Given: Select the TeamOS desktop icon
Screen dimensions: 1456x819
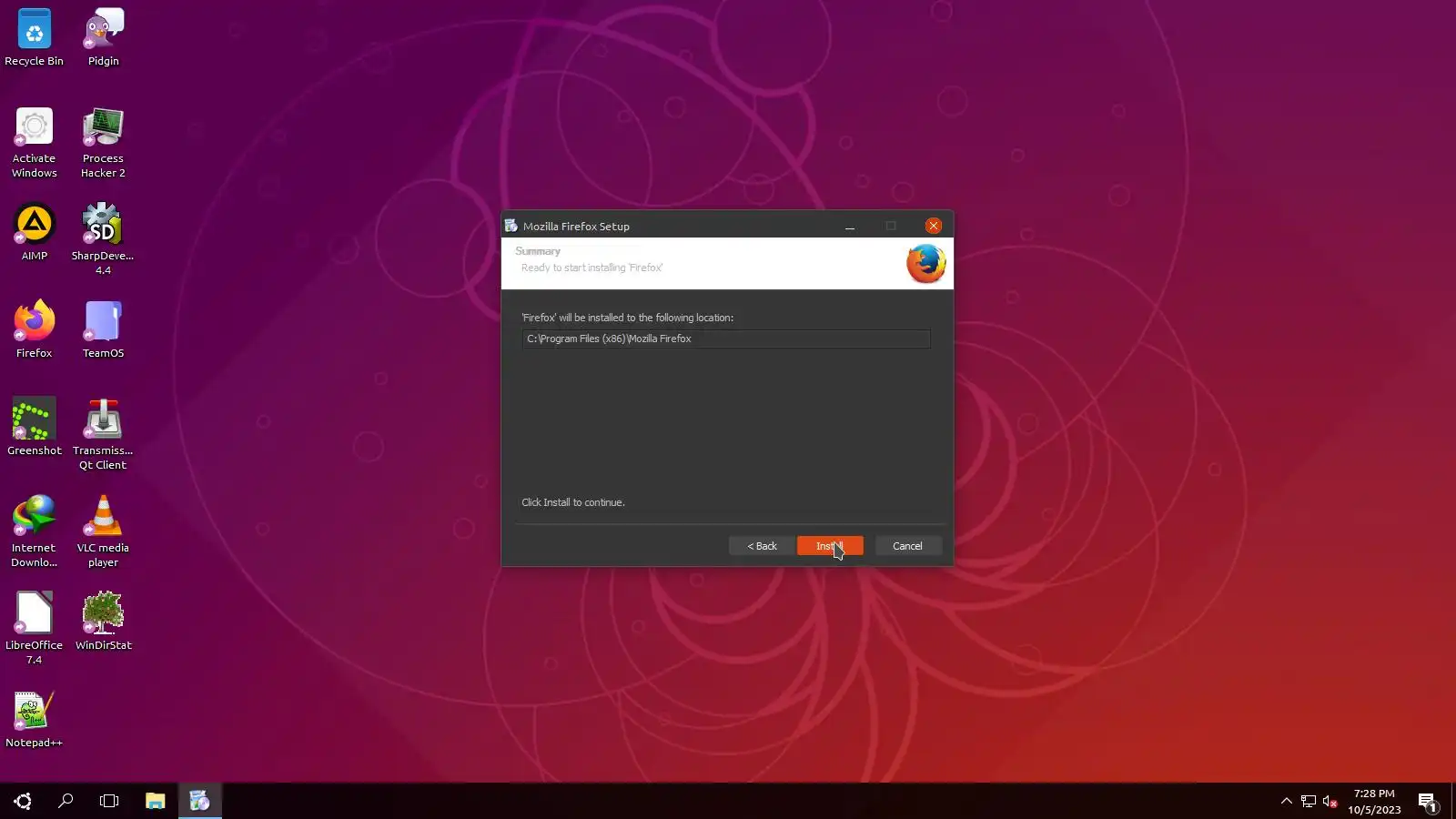Looking at the screenshot, I should click(103, 329).
